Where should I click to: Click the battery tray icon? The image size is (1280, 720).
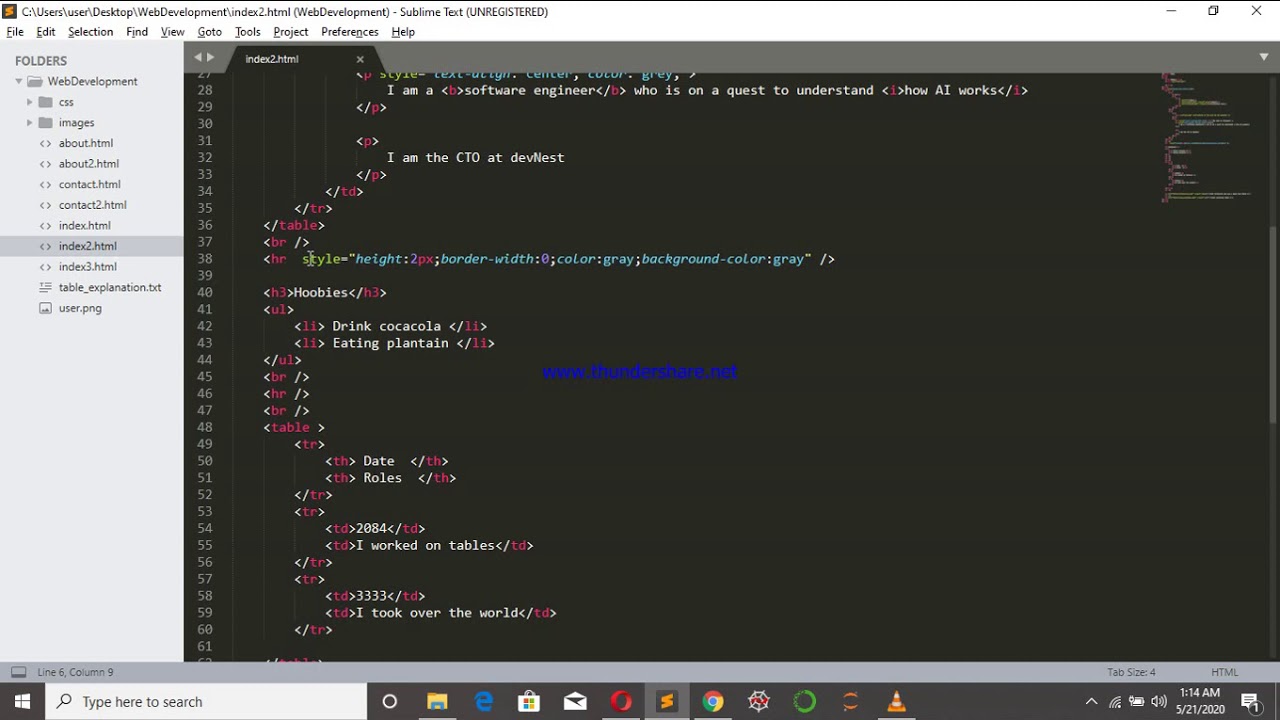[x=1137, y=702]
